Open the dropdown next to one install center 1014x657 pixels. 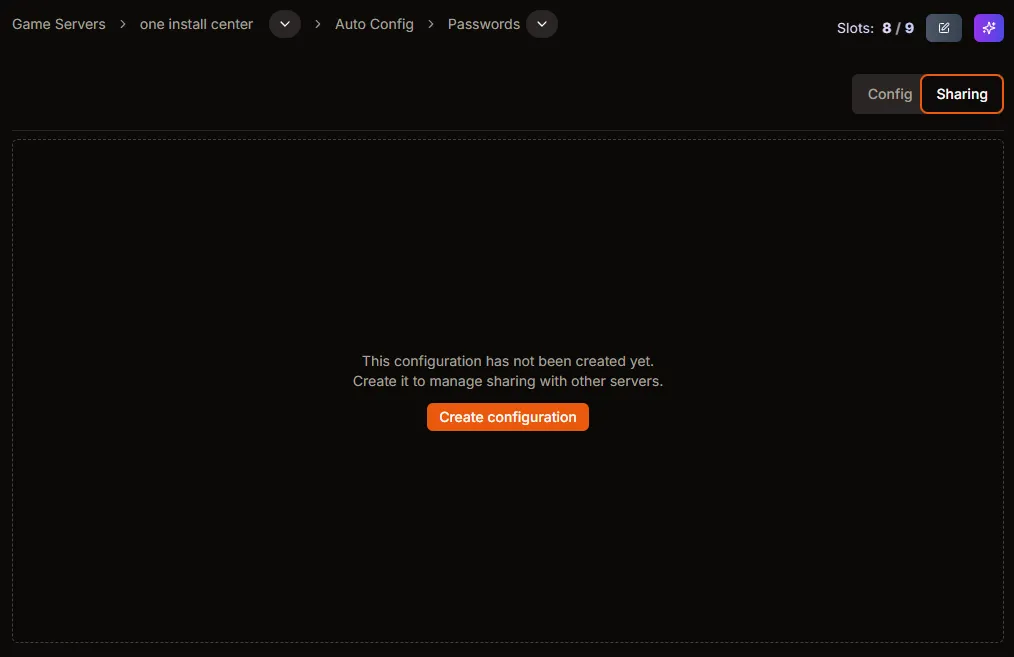point(285,24)
